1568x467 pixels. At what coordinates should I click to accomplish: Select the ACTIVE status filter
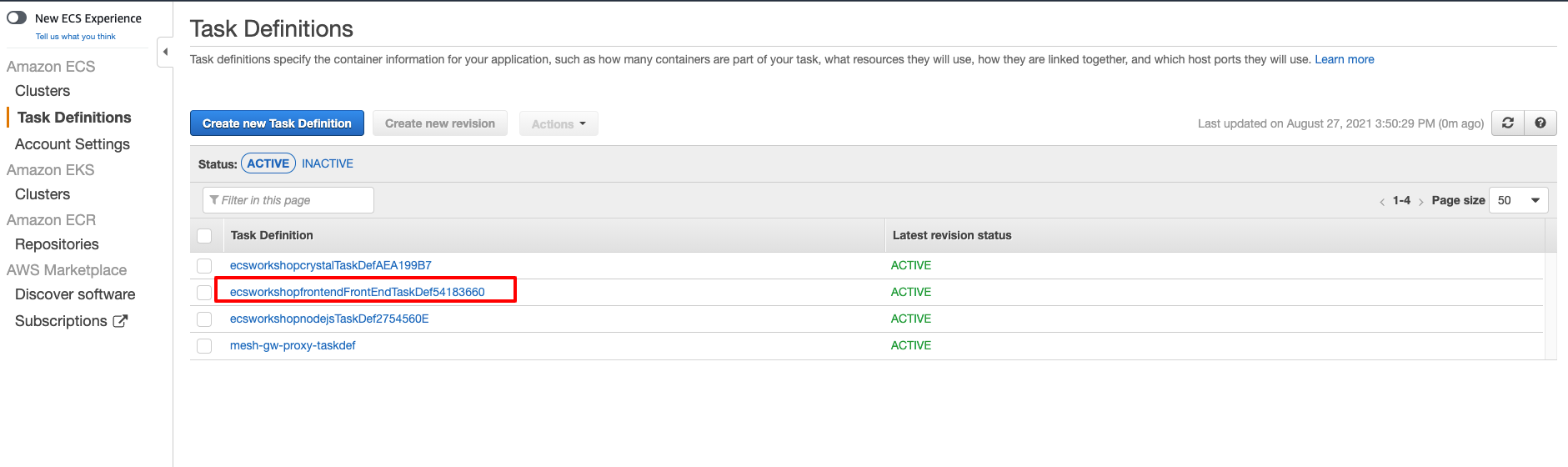click(268, 163)
